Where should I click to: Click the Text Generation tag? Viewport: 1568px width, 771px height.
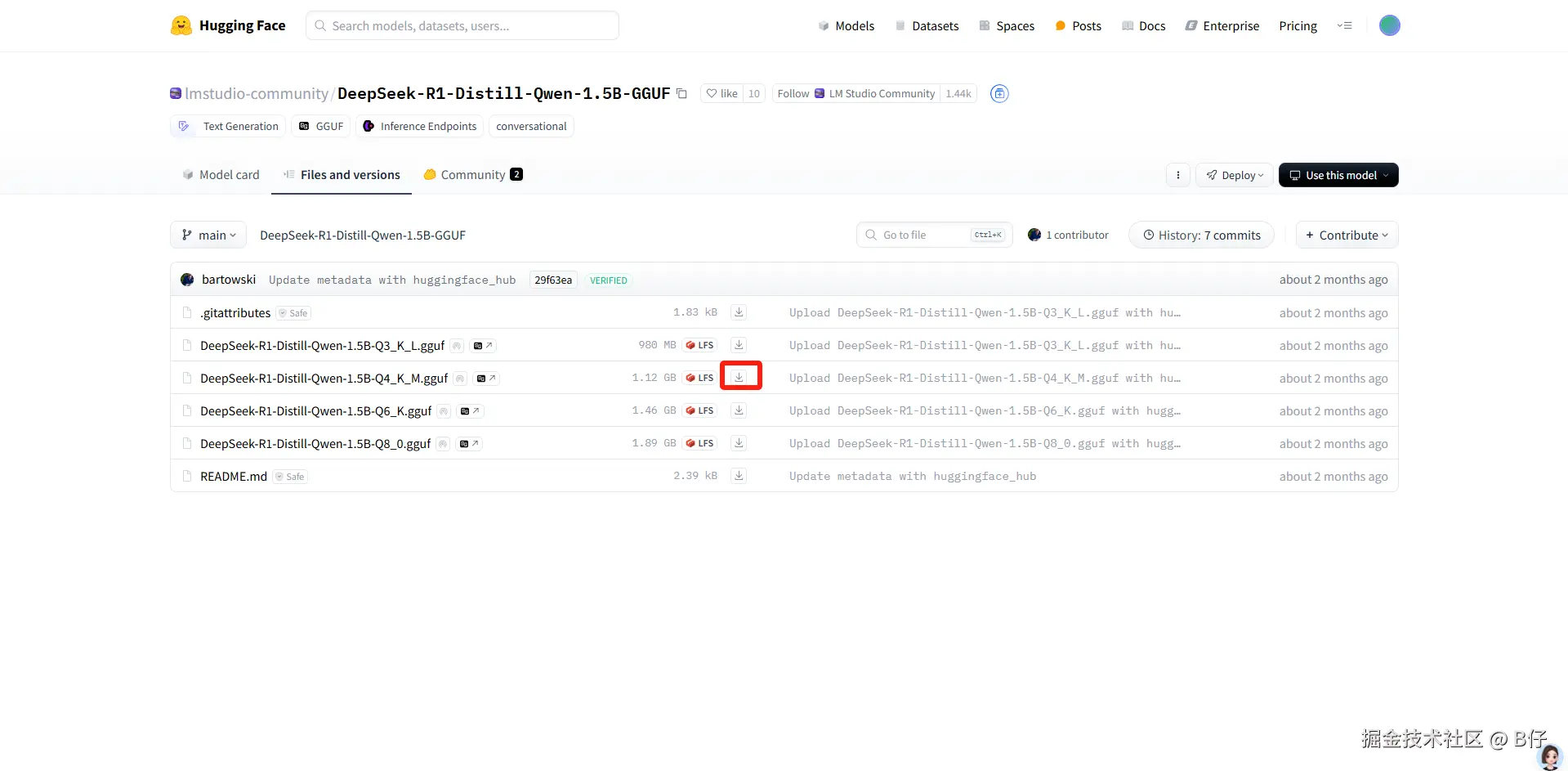(x=230, y=126)
